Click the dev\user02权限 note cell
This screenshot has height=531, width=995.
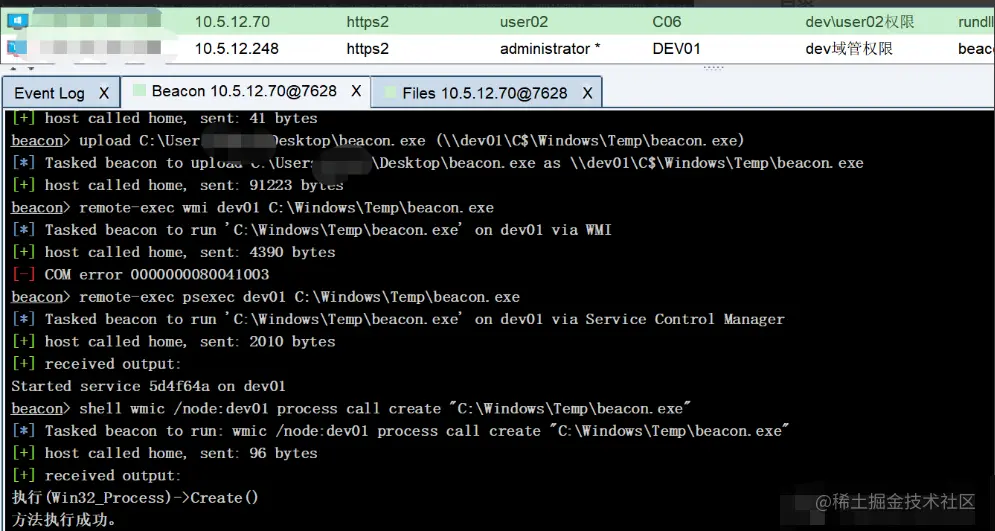click(860, 22)
